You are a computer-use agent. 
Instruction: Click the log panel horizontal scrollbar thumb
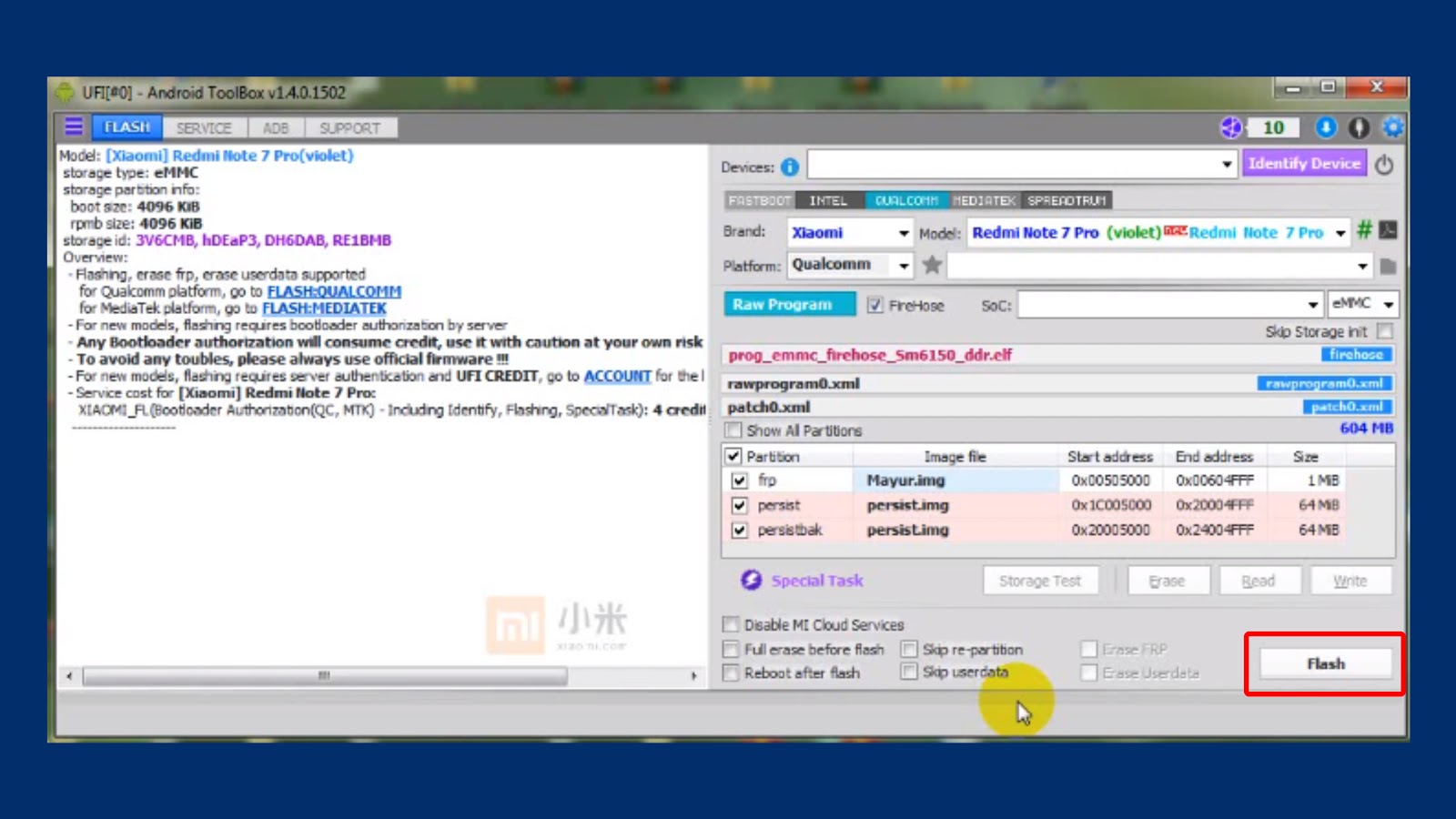click(x=324, y=675)
